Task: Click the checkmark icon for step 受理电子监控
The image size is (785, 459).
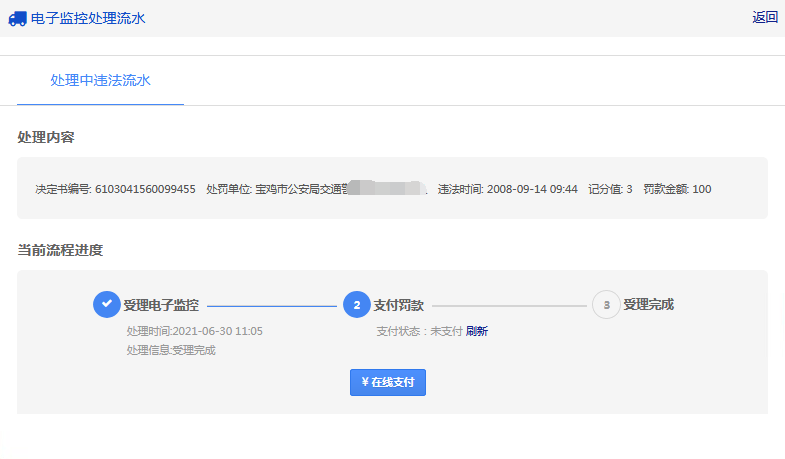Action: (x=106, y=305)
